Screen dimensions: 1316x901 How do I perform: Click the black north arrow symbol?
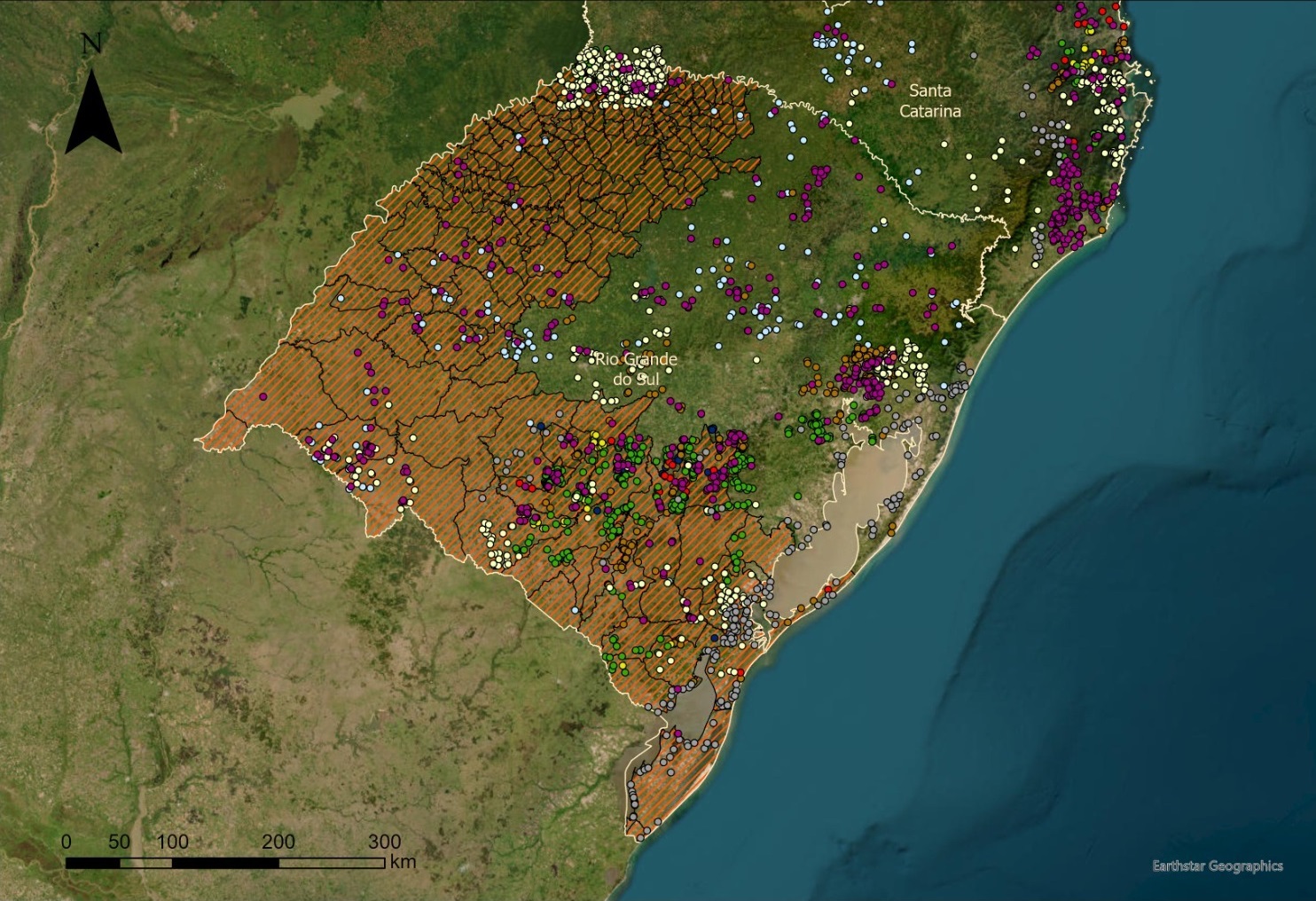[93, 114]
